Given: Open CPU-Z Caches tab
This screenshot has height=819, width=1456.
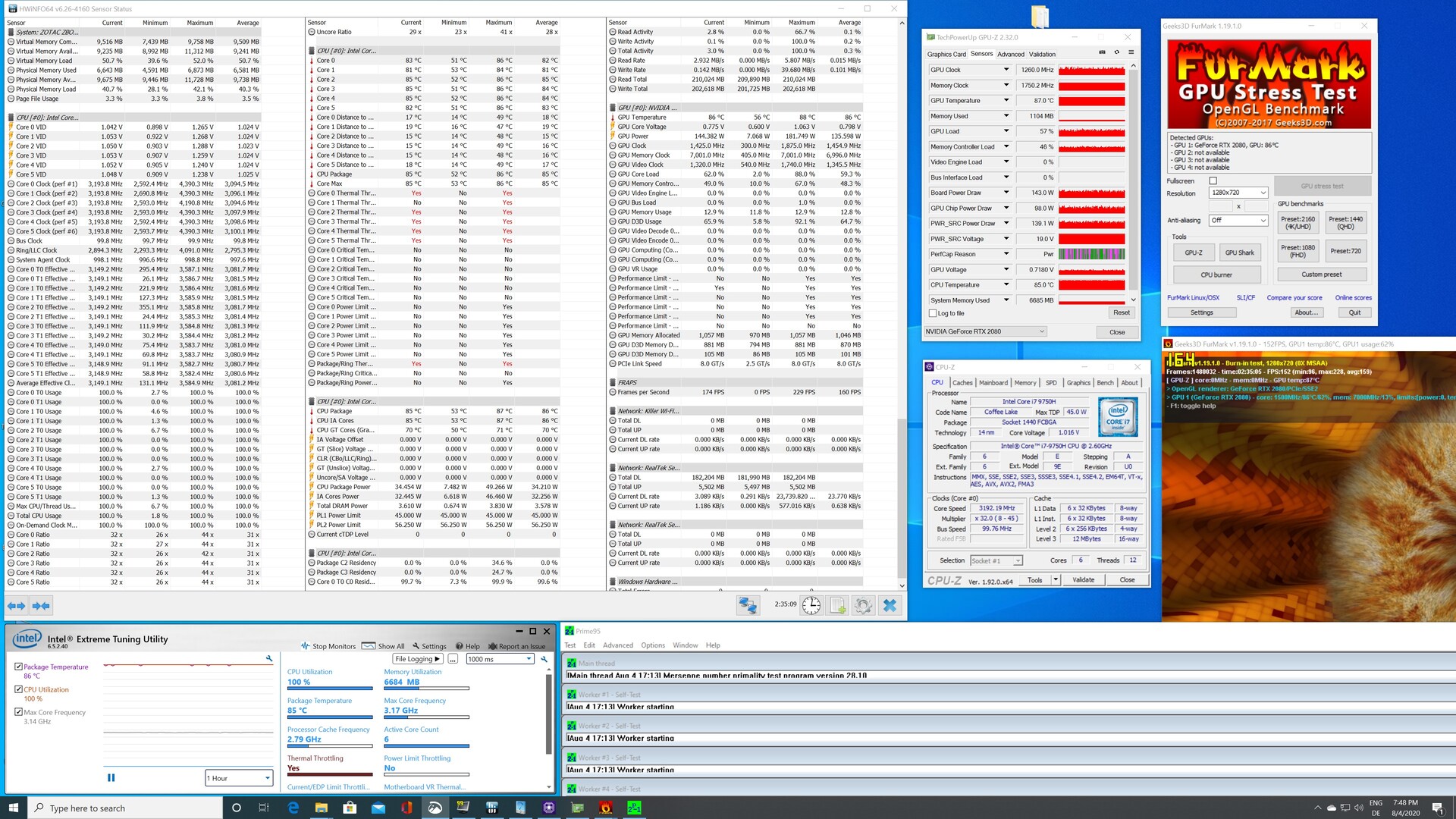Looking at the screenshot, I should 962,383.
